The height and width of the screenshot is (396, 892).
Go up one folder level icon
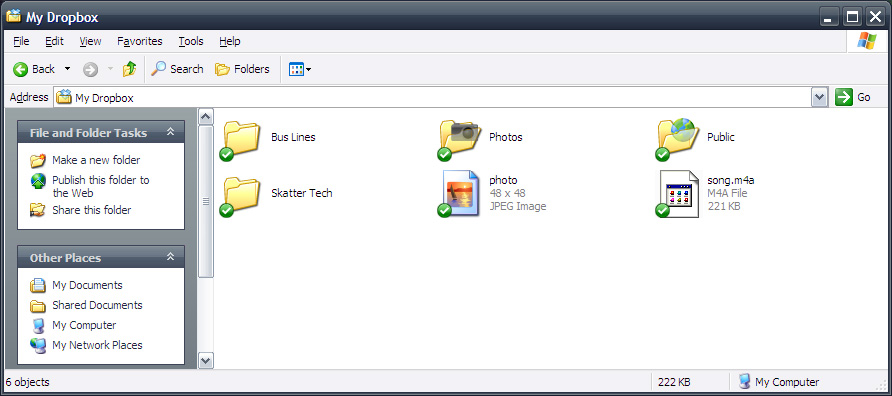point(130,69)
